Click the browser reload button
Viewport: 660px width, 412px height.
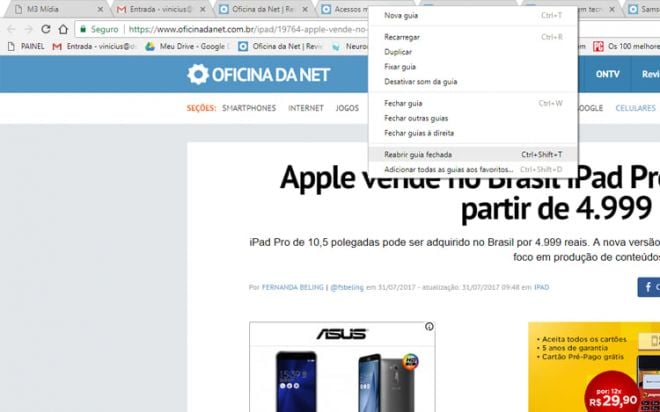[46, 29]
